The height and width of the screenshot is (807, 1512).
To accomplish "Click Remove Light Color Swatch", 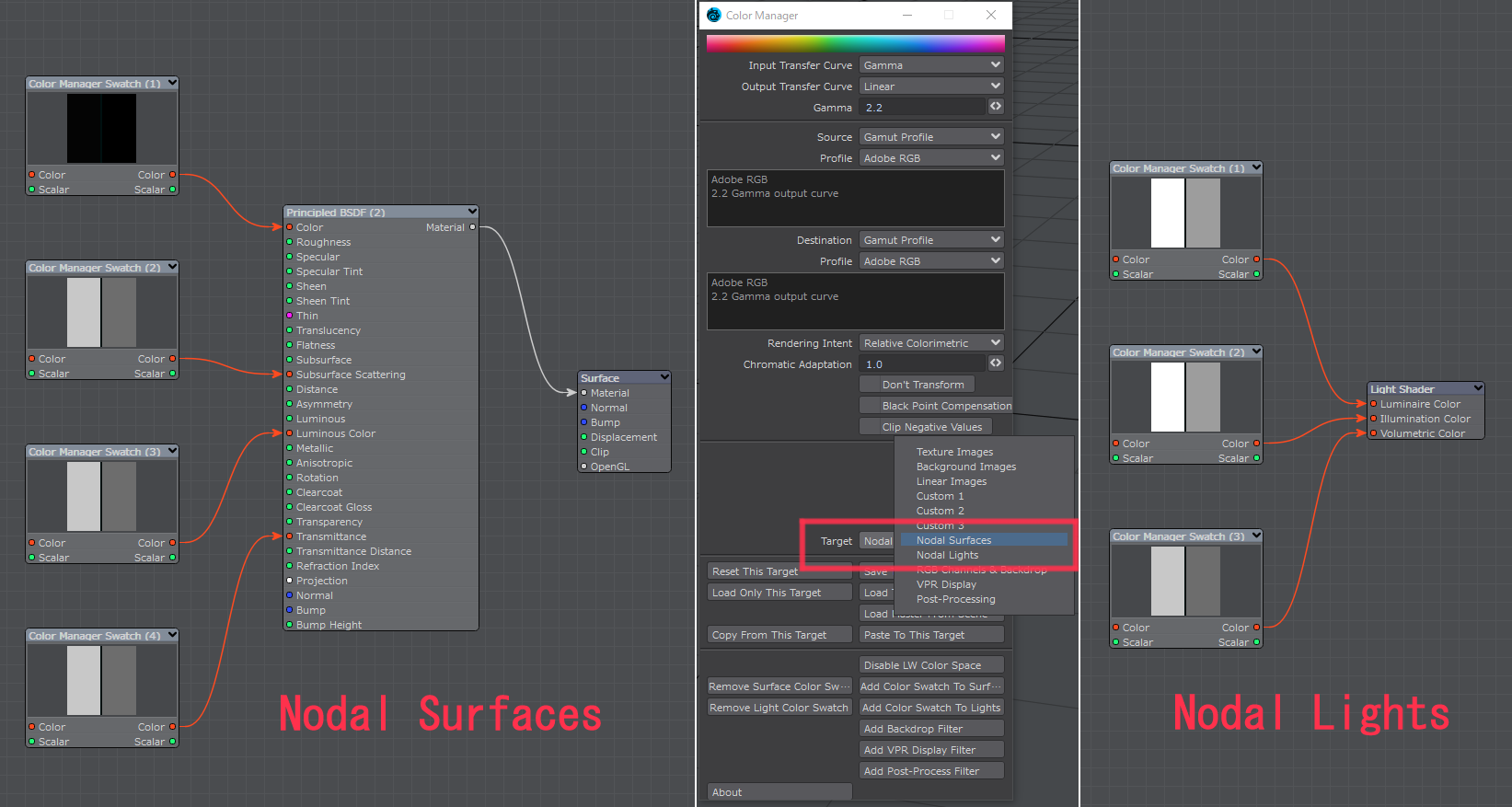I will pos(779,708).
